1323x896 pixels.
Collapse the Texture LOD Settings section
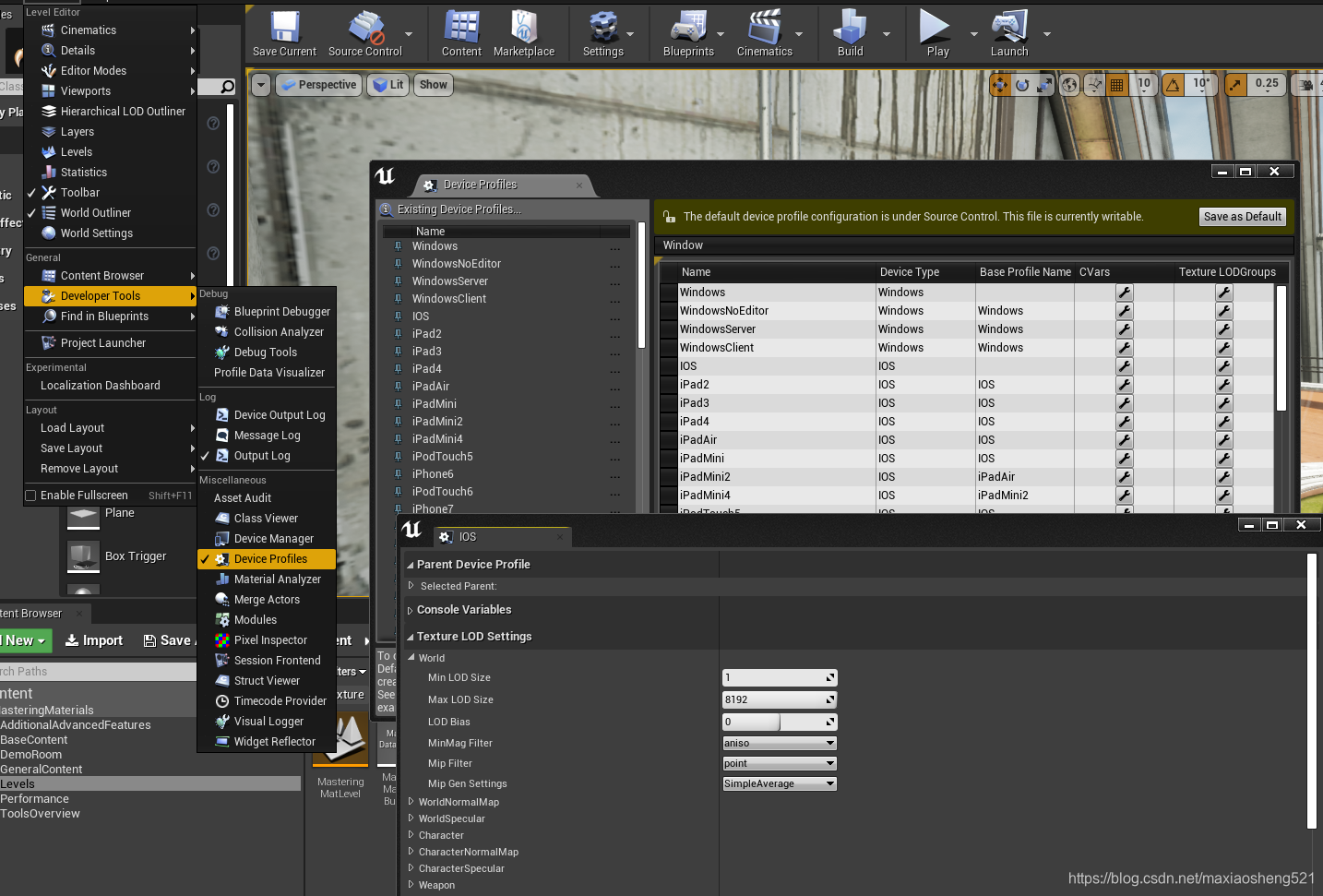pos(411,637)
